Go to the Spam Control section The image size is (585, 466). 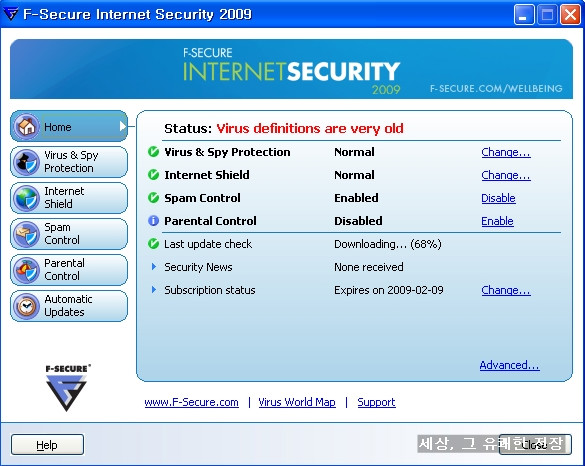tap(69, 234)
